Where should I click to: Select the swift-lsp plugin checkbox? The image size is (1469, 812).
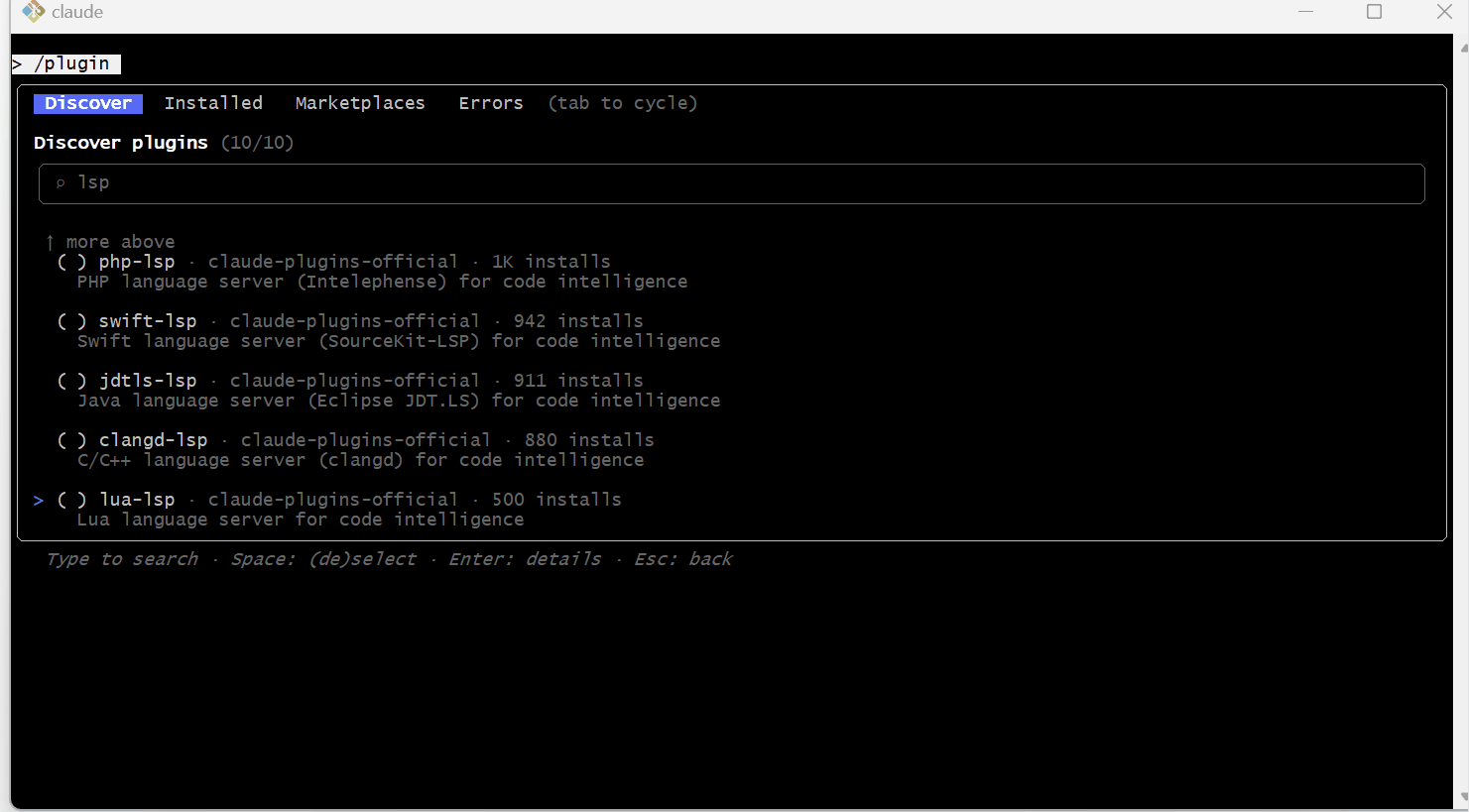coord(71,321)
